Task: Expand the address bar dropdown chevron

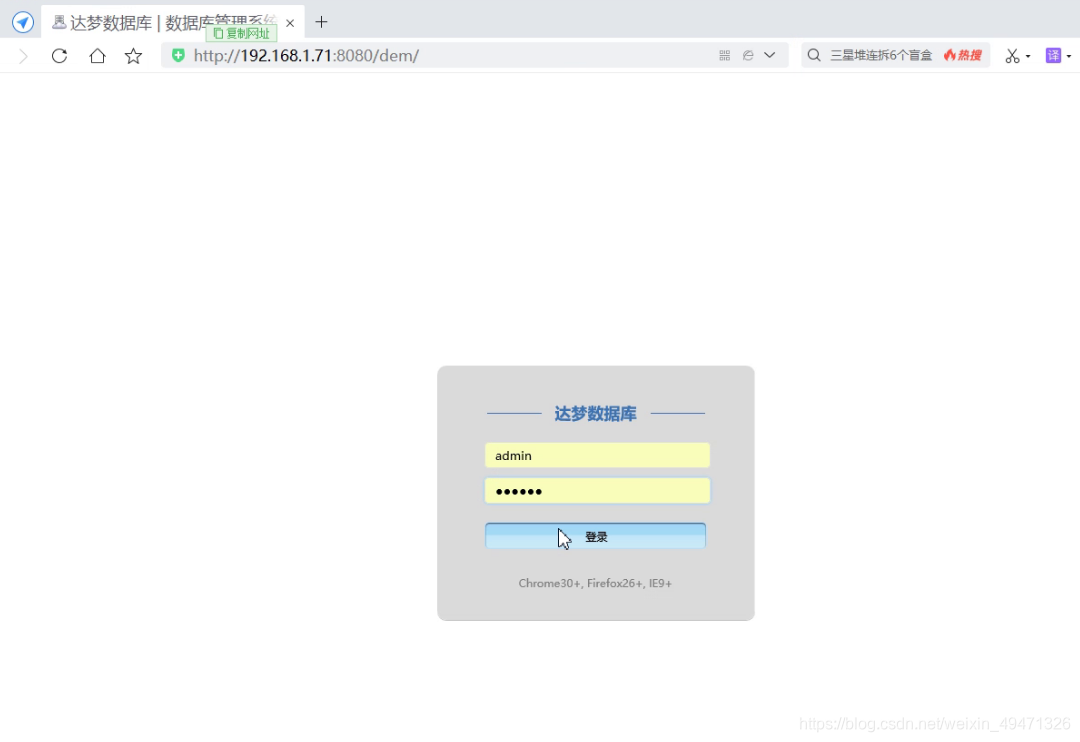Action: (770, 55)
